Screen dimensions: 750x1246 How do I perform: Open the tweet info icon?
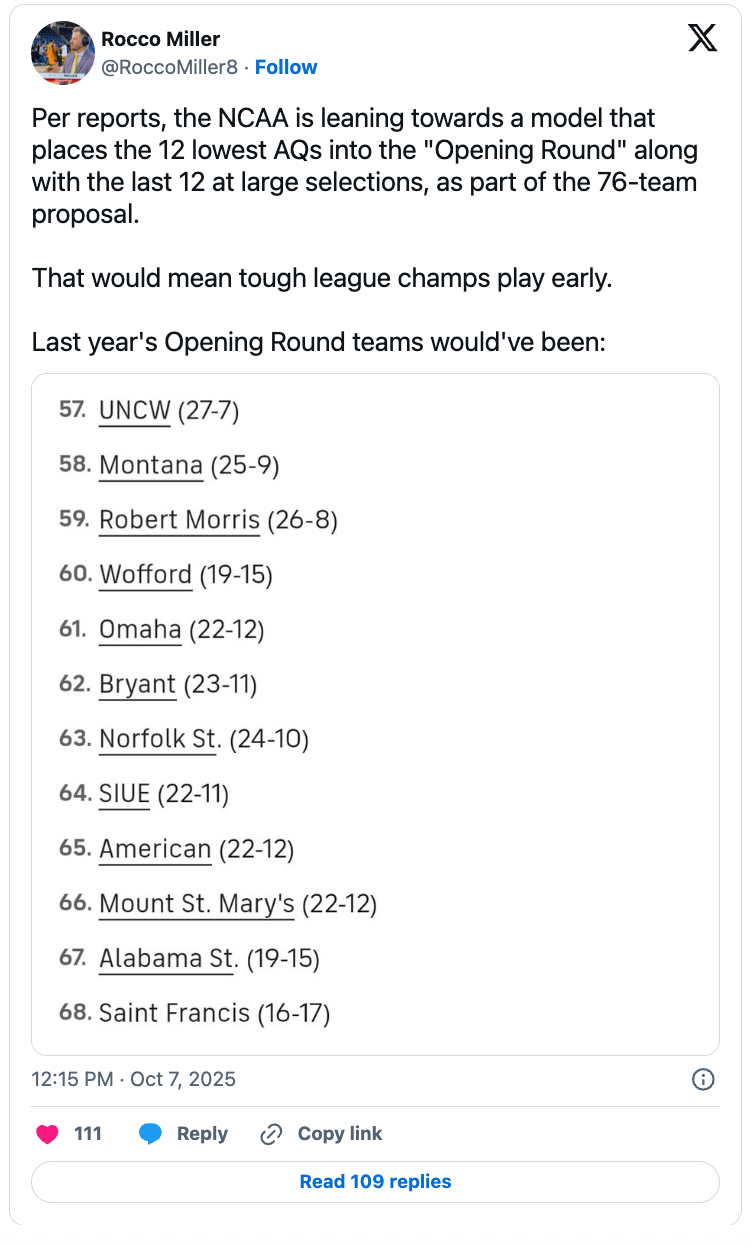click(x=703, y=1079)
